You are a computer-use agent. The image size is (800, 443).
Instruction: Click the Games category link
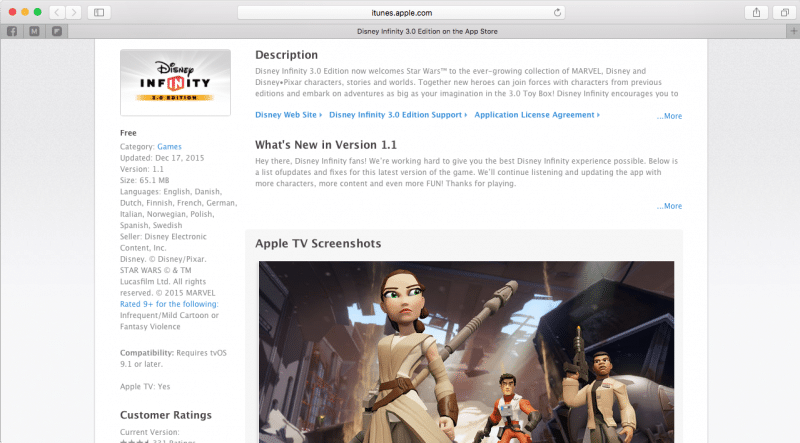[169, 146]
